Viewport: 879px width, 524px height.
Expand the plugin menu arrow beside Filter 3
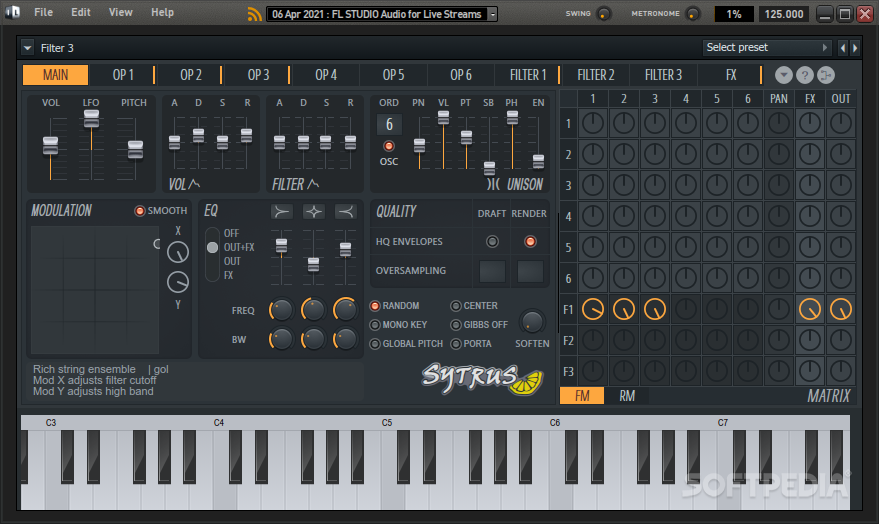click(27, 48)
